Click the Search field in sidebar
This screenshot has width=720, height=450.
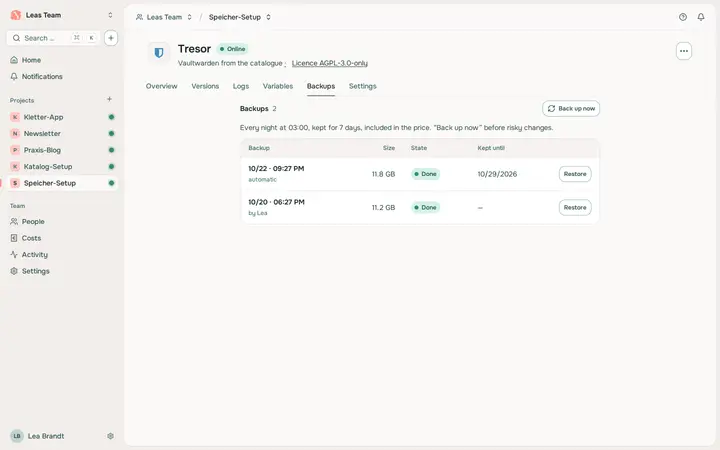click(x=53, y=38)
